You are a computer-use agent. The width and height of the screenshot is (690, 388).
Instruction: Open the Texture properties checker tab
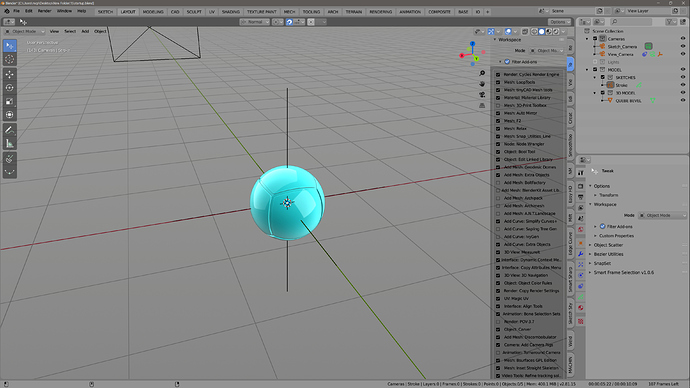pyautogui.click(x=581, y=322)
